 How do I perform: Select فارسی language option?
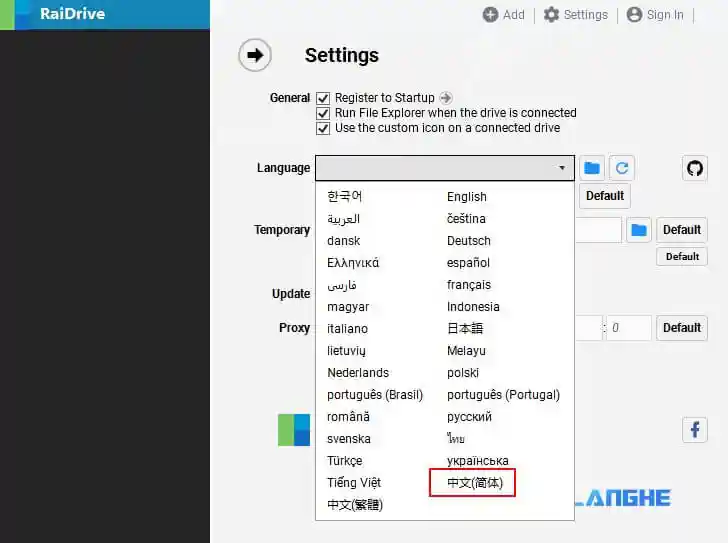click(x=341, y=285)
